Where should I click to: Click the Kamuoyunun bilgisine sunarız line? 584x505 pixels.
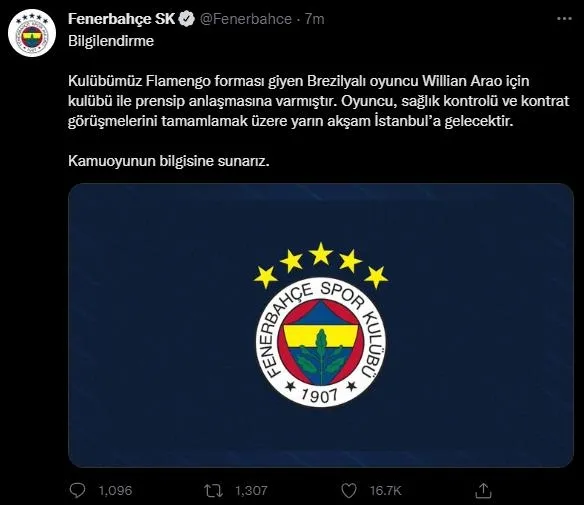[x=169, y=161]
